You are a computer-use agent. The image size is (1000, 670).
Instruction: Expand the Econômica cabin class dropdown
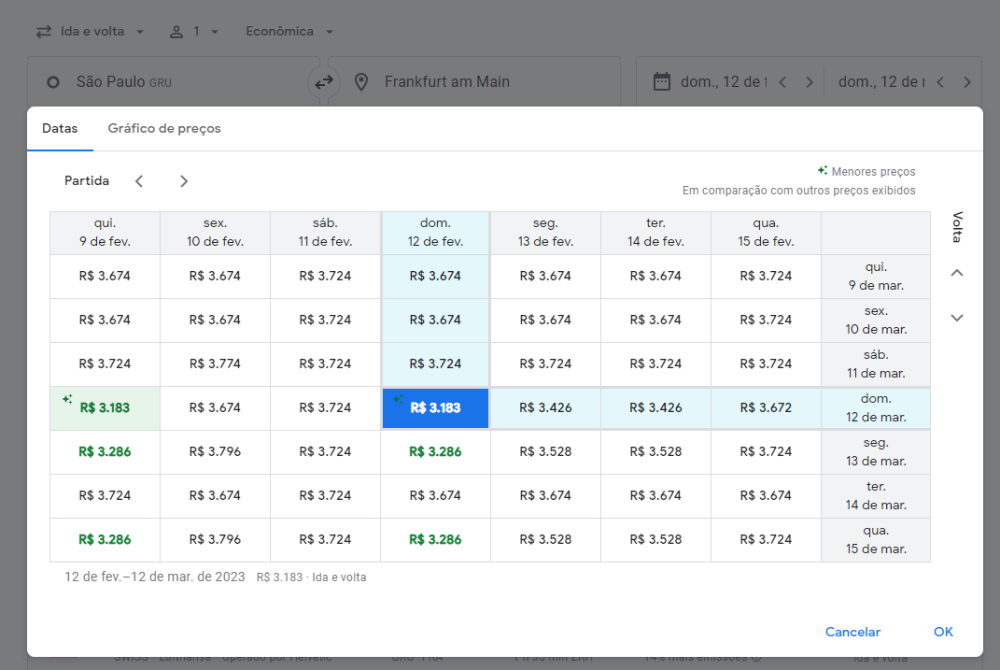(289, 31)
